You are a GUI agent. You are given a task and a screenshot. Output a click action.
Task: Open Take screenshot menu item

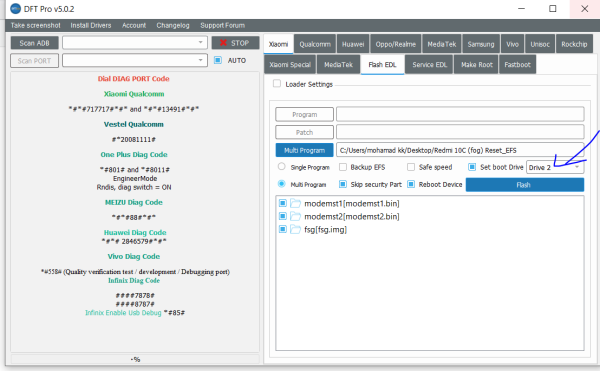click(36, 25)
